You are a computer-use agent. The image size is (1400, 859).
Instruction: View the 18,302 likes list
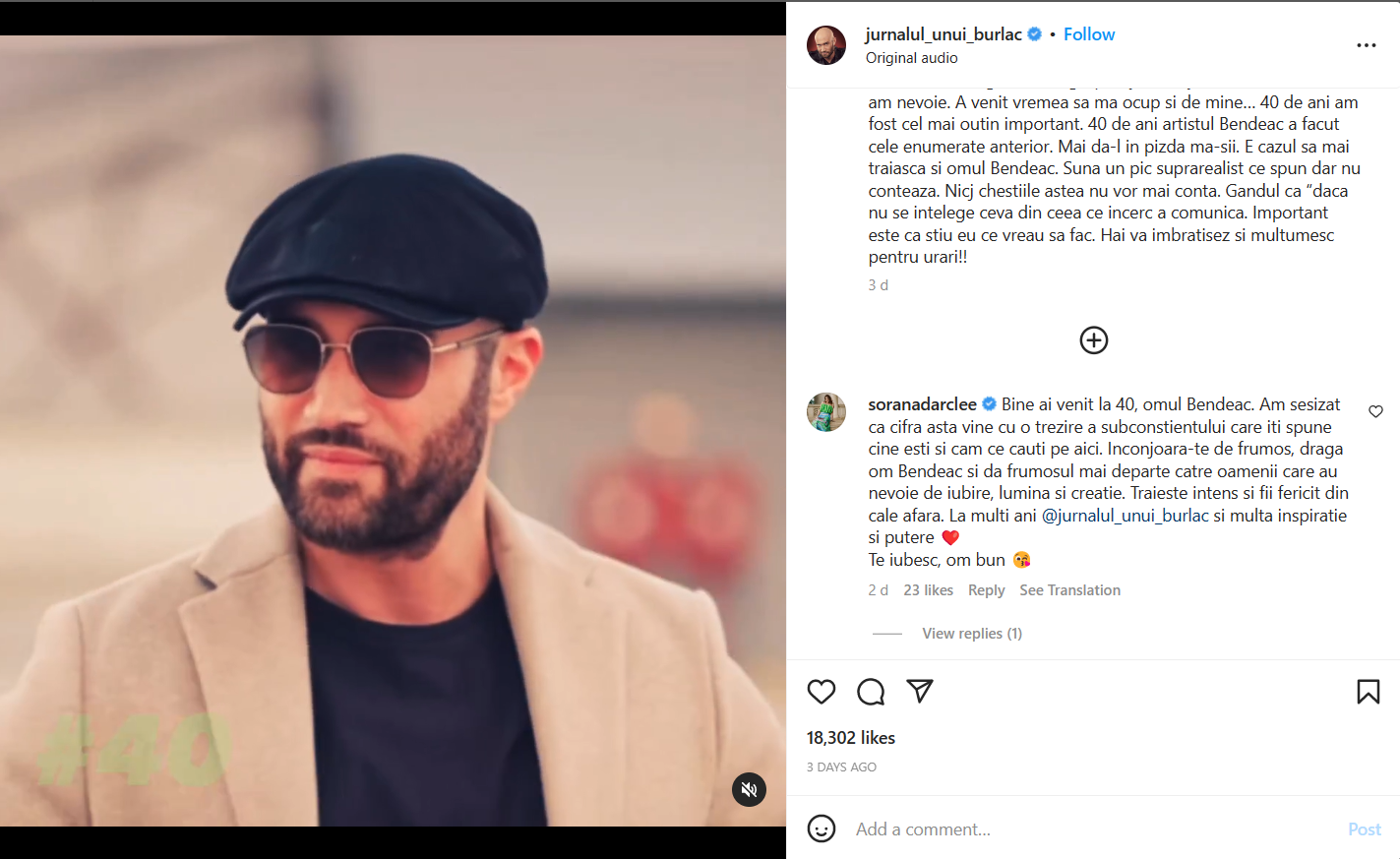[x=851, y=738]
